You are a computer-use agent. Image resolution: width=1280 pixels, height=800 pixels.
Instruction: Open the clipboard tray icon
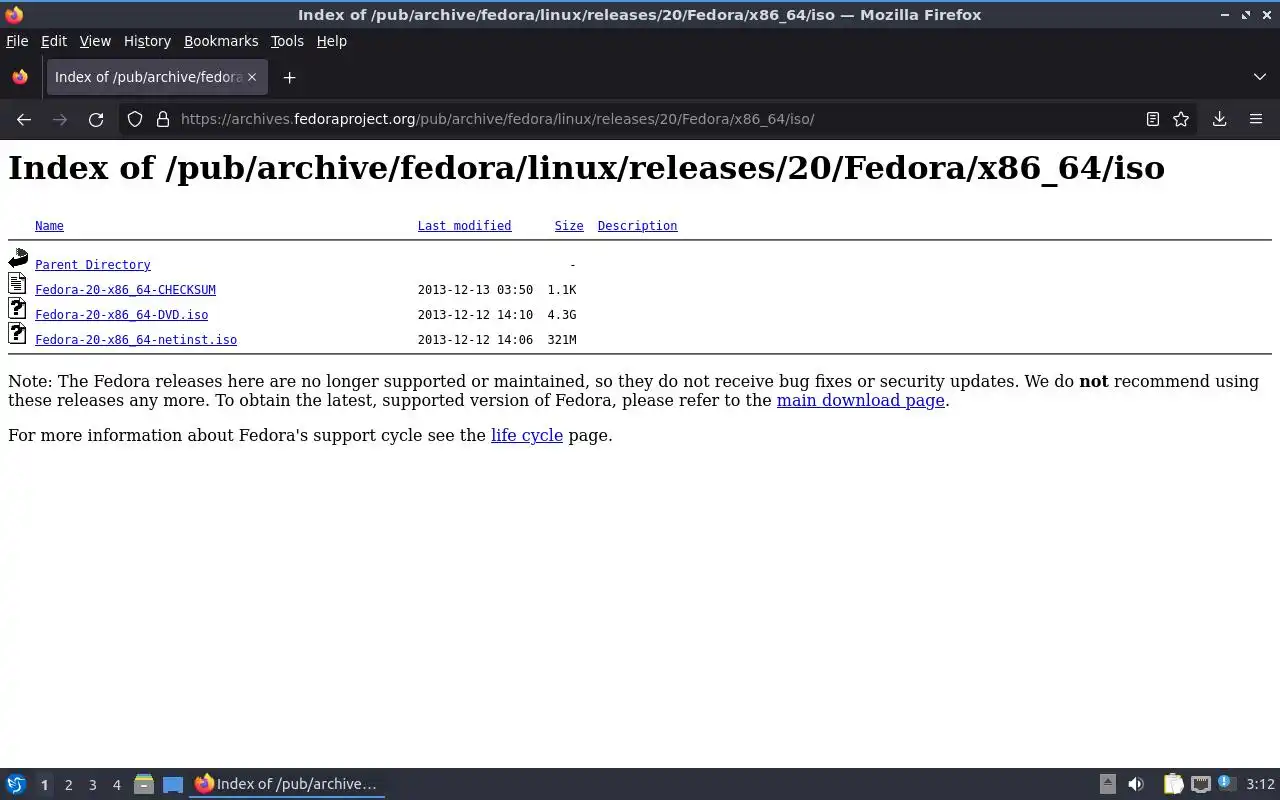pyautogui.click(x=1173, y=784)
